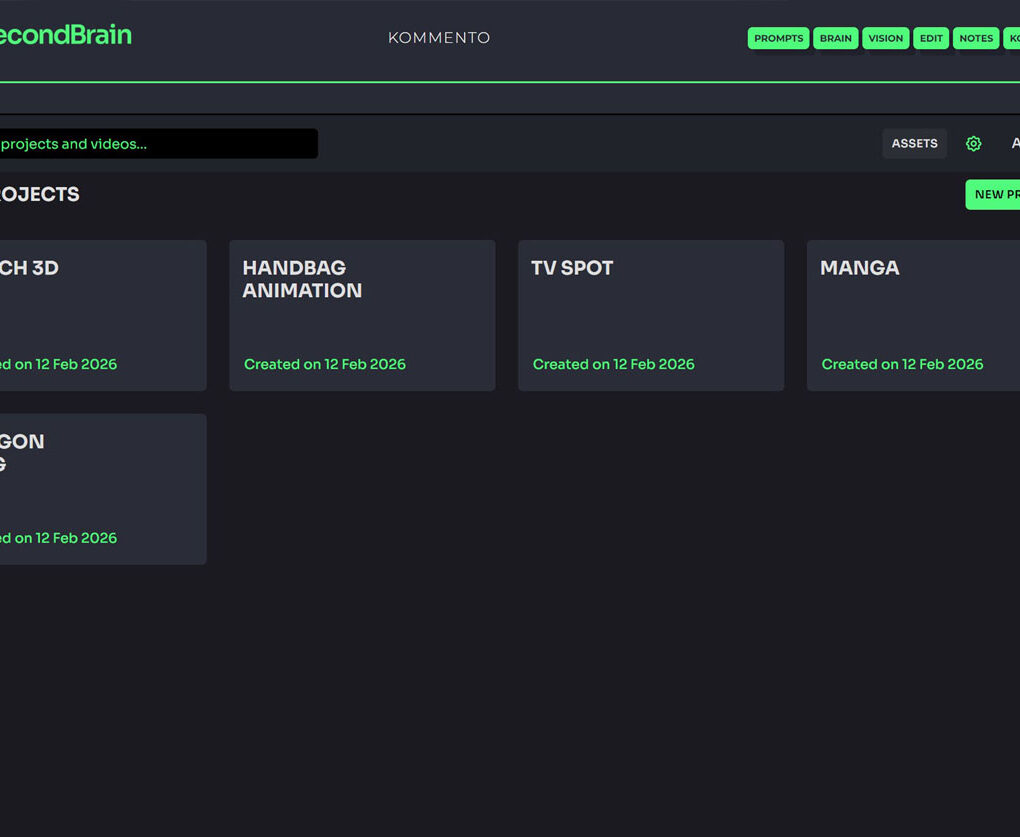Open the BRAIN section
This screenshot has height=837, width=1020.
(x=836, y=38)
